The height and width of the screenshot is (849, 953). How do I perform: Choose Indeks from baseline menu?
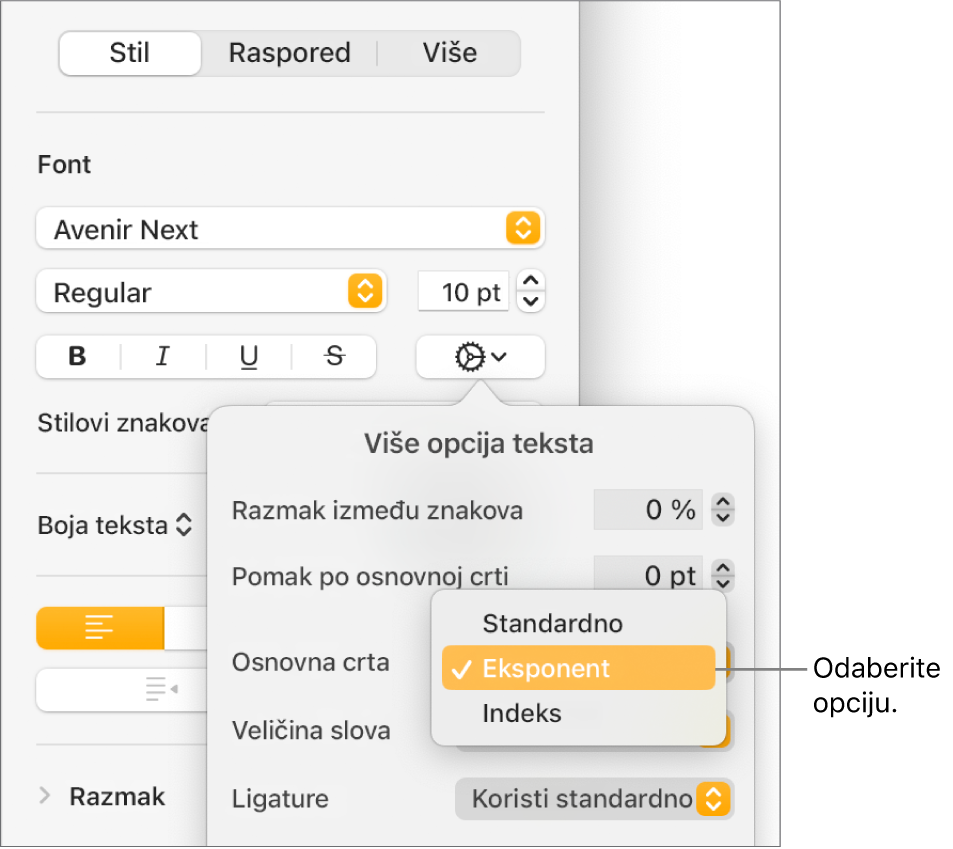[522, 714]
